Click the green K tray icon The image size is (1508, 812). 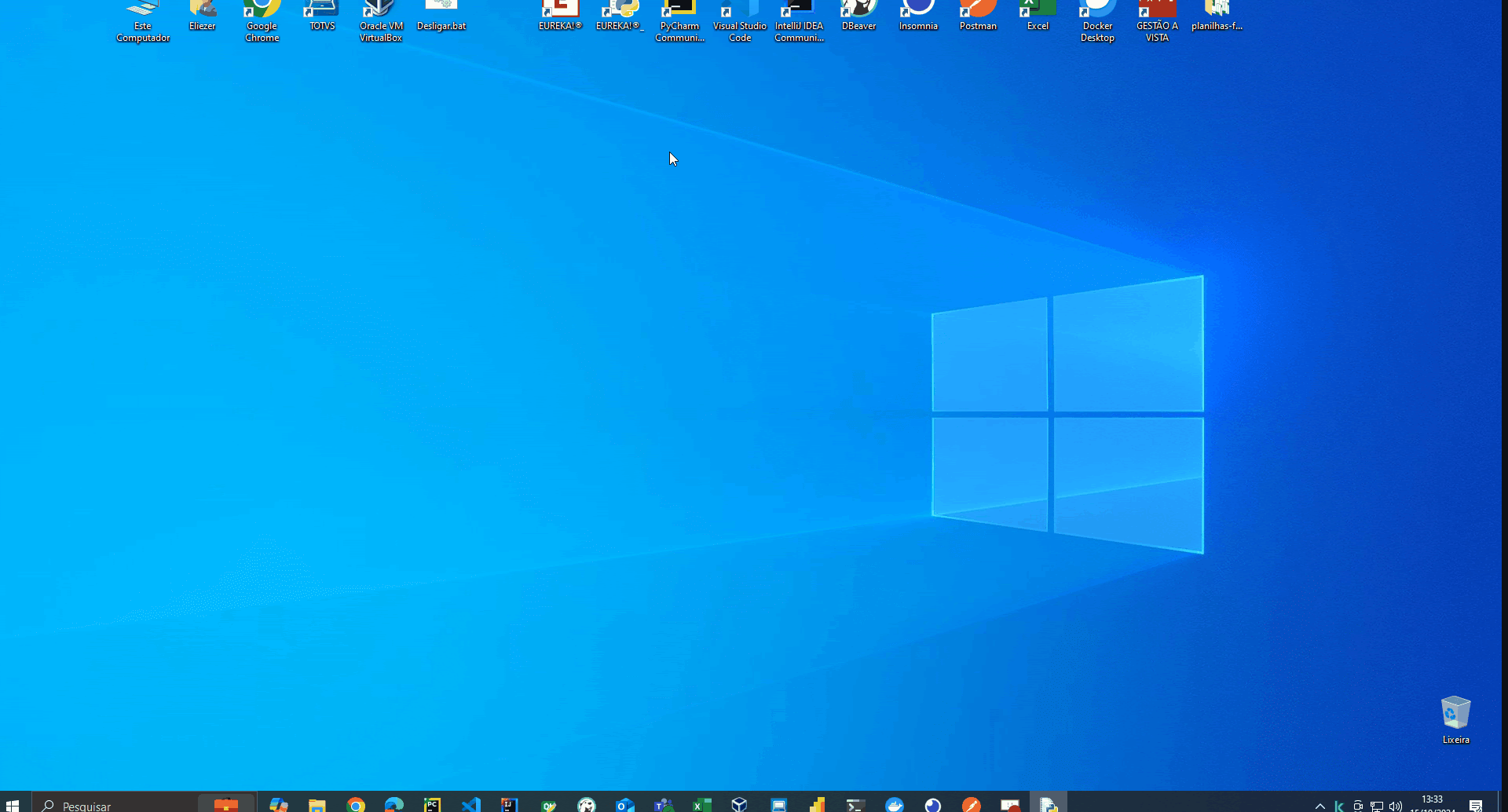(x=1339, y=806)
